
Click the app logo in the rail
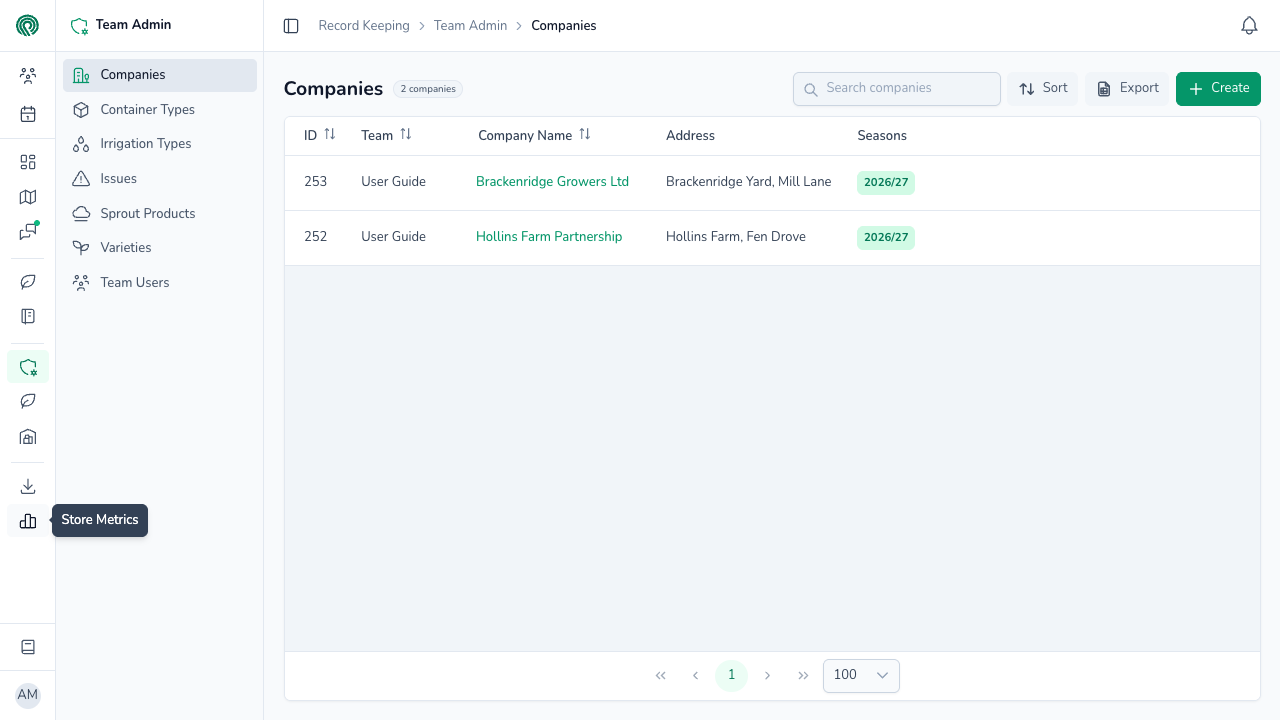(x=28, y=25)
